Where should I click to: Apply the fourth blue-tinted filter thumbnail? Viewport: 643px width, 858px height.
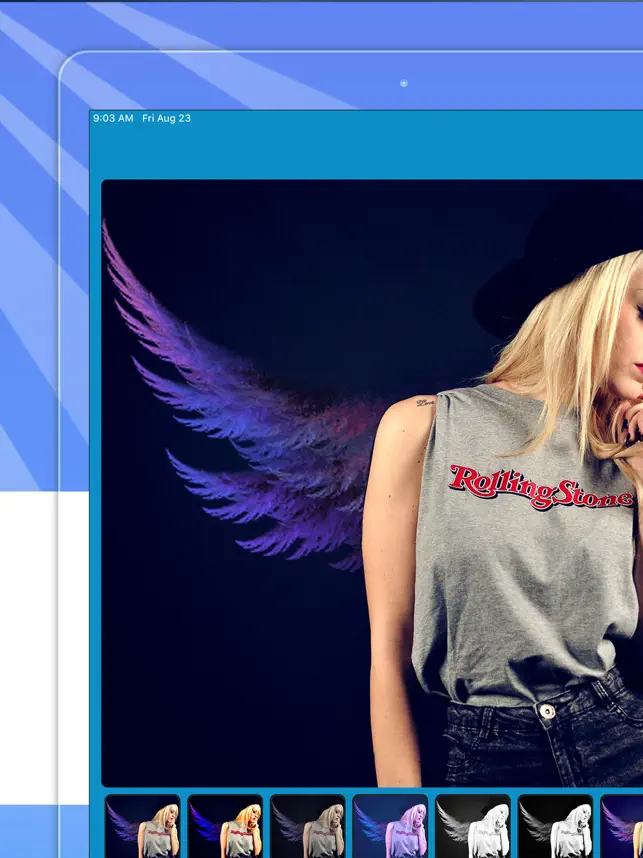pyautogui.click(x=391, y=826)
